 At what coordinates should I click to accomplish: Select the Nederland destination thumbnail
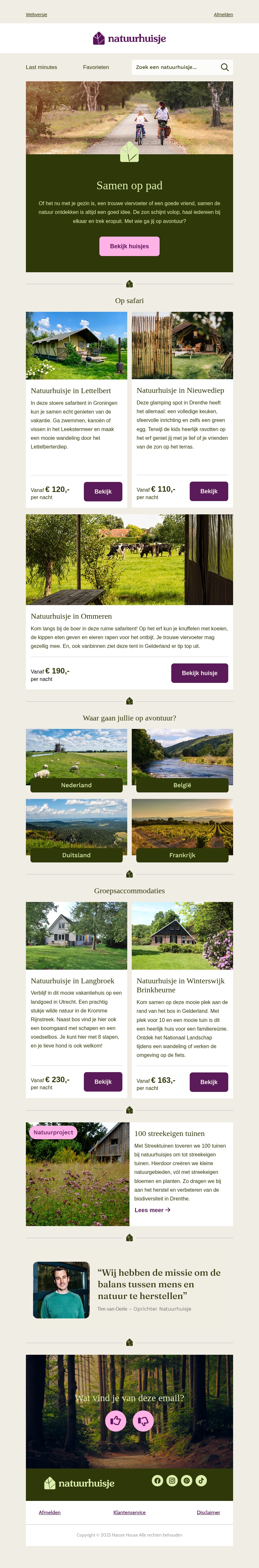(x=77, y=760)
